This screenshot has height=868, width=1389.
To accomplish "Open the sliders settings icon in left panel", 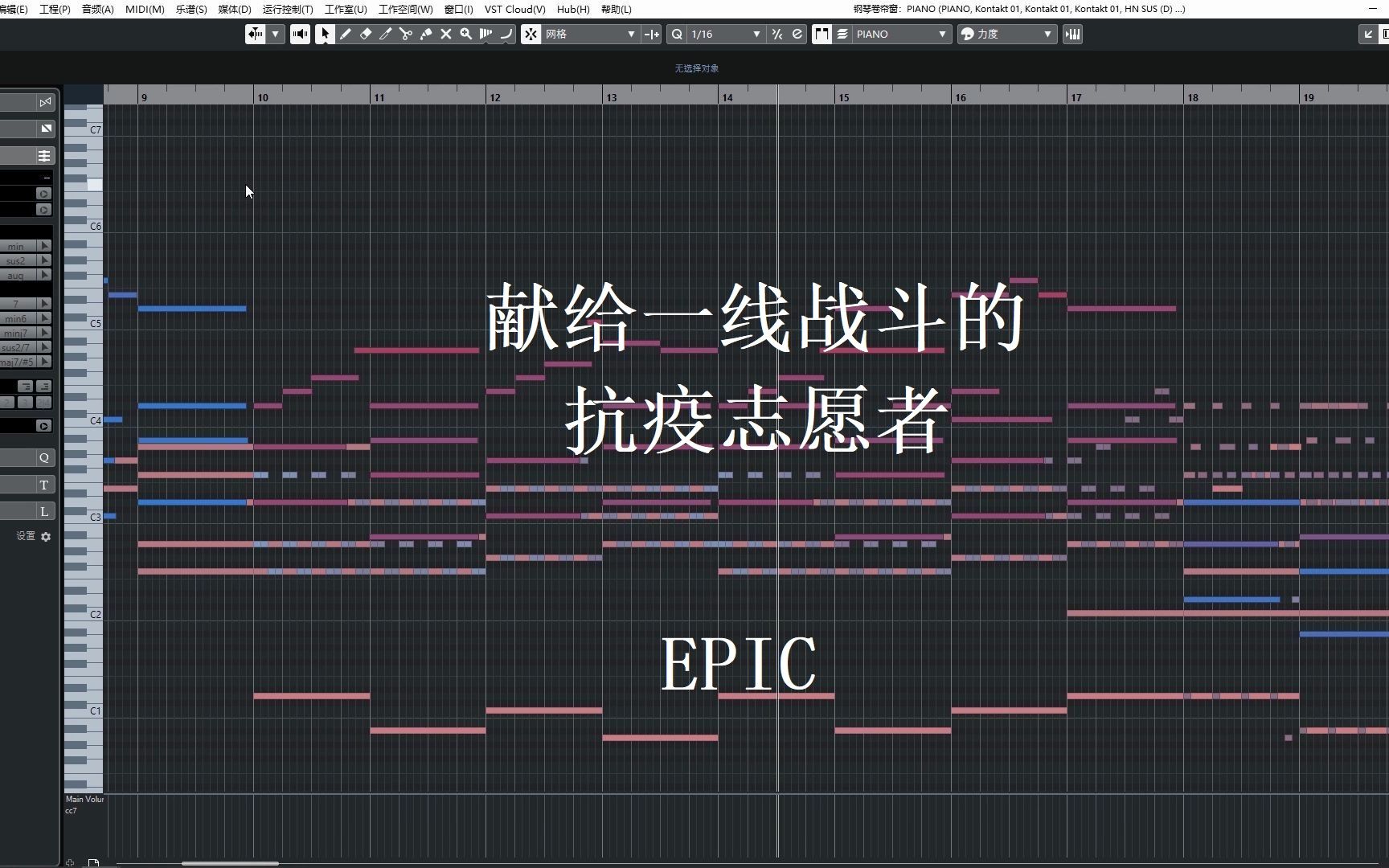I will [44, 155].
